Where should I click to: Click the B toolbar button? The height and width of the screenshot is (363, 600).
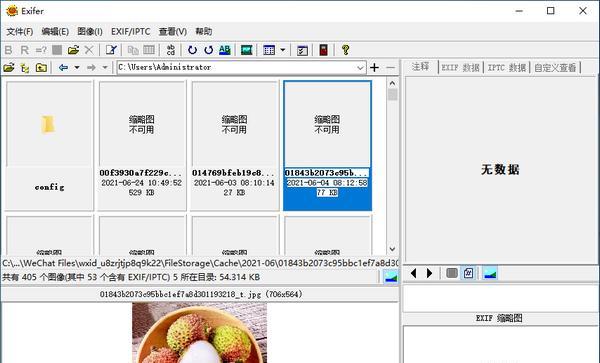(x=8, y=50)
